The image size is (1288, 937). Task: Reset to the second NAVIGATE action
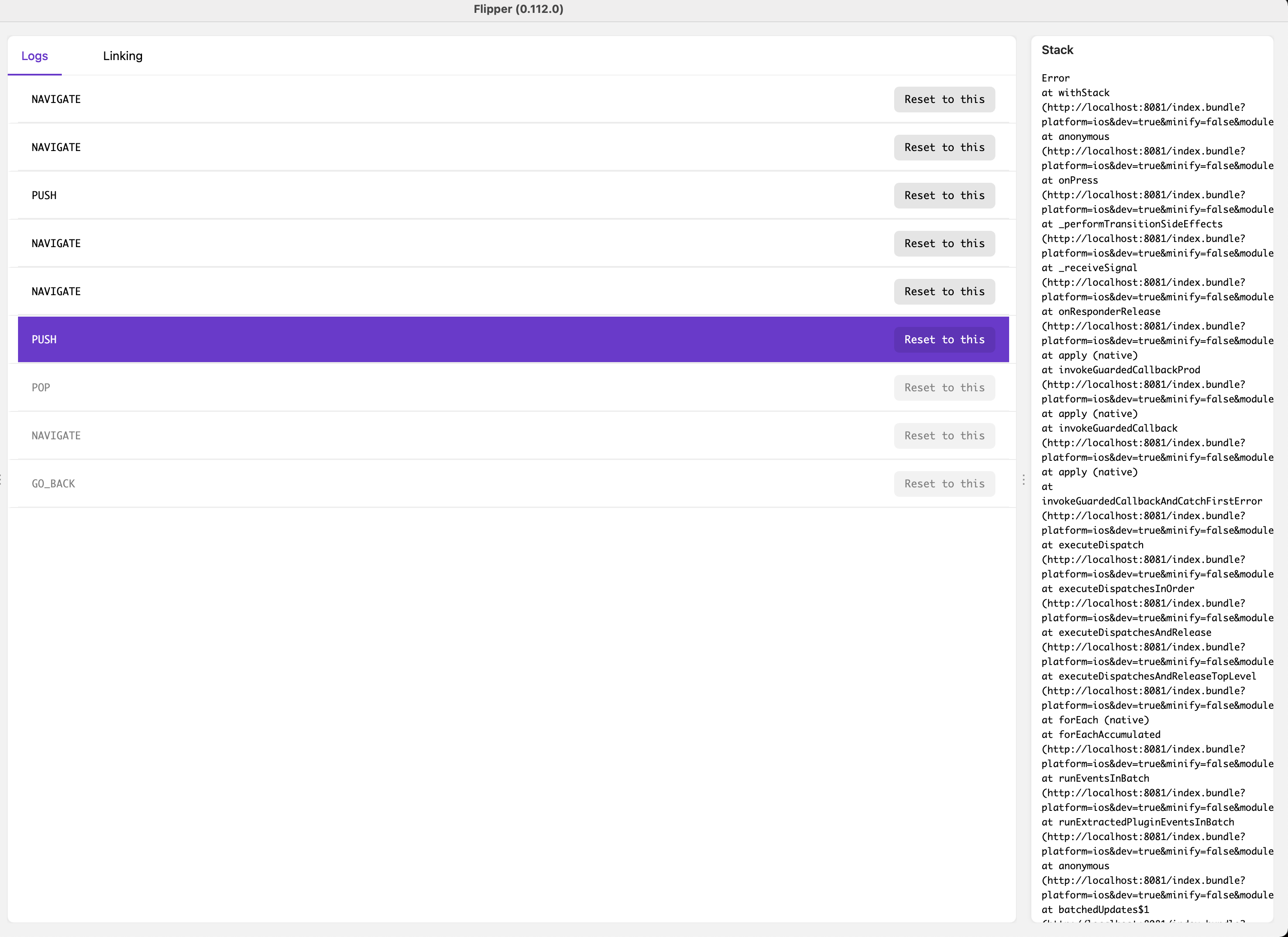tap(944, 147)
